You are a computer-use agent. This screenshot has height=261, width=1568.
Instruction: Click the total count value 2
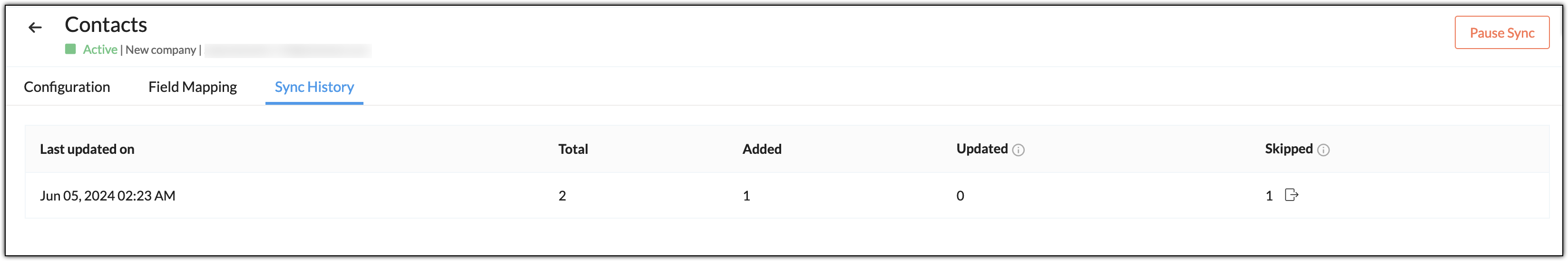(562, 196)
